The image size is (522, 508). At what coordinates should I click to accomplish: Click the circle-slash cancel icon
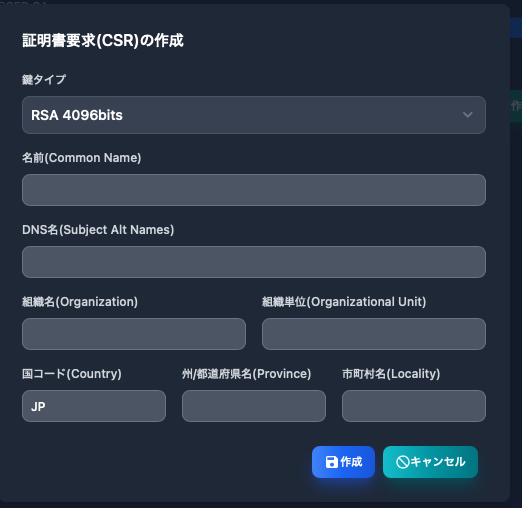coord(402,462)
